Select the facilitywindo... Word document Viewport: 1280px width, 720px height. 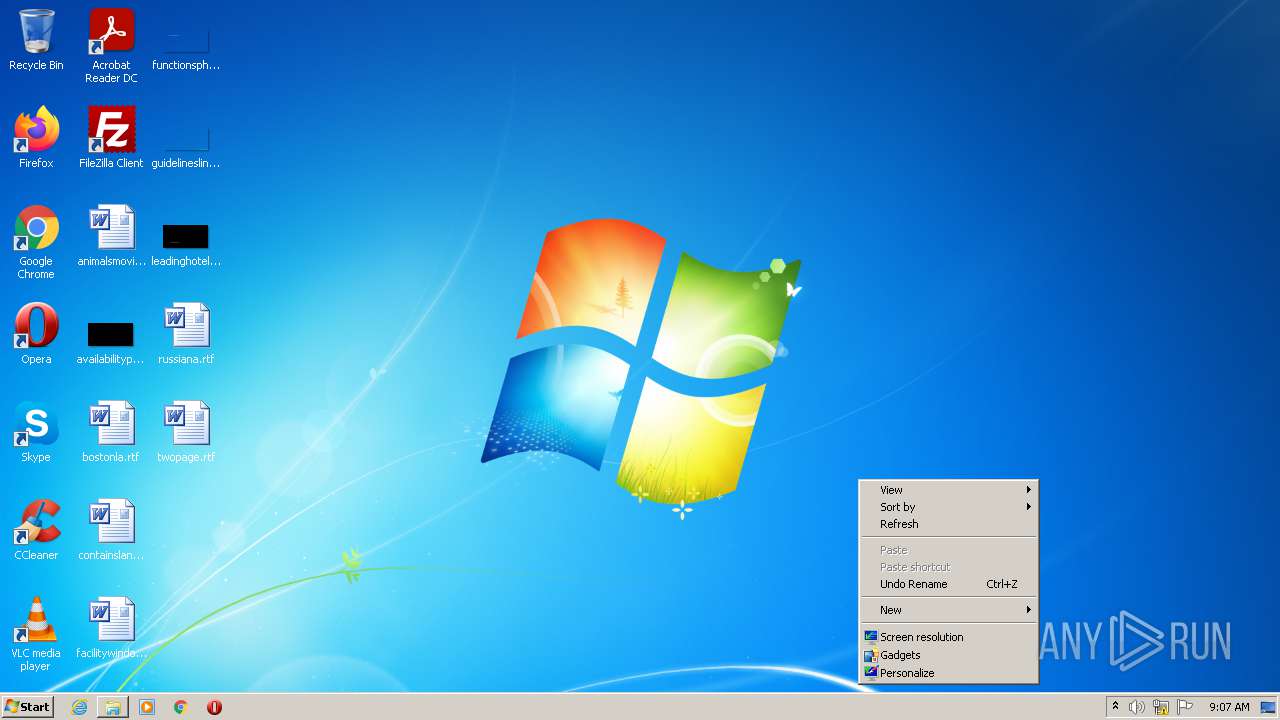tap(111, 628)
